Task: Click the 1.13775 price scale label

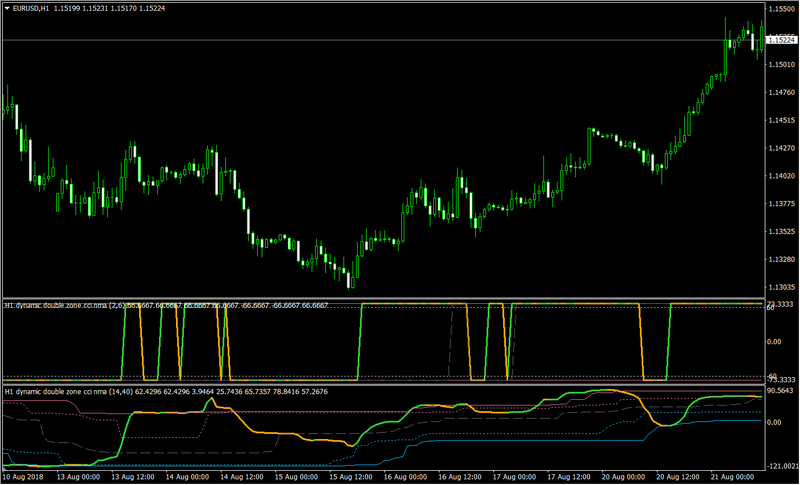Action: pyautogui.click(x=782, y=204)
